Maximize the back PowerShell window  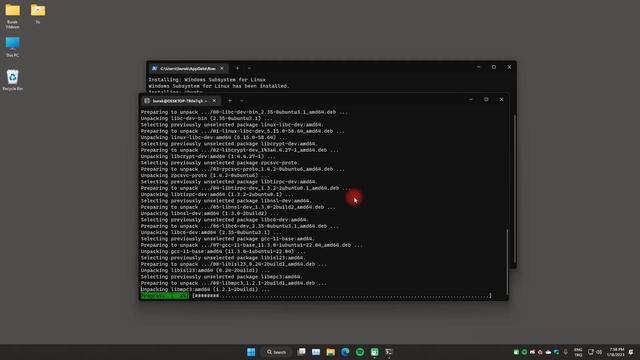(x=494, y=67)
